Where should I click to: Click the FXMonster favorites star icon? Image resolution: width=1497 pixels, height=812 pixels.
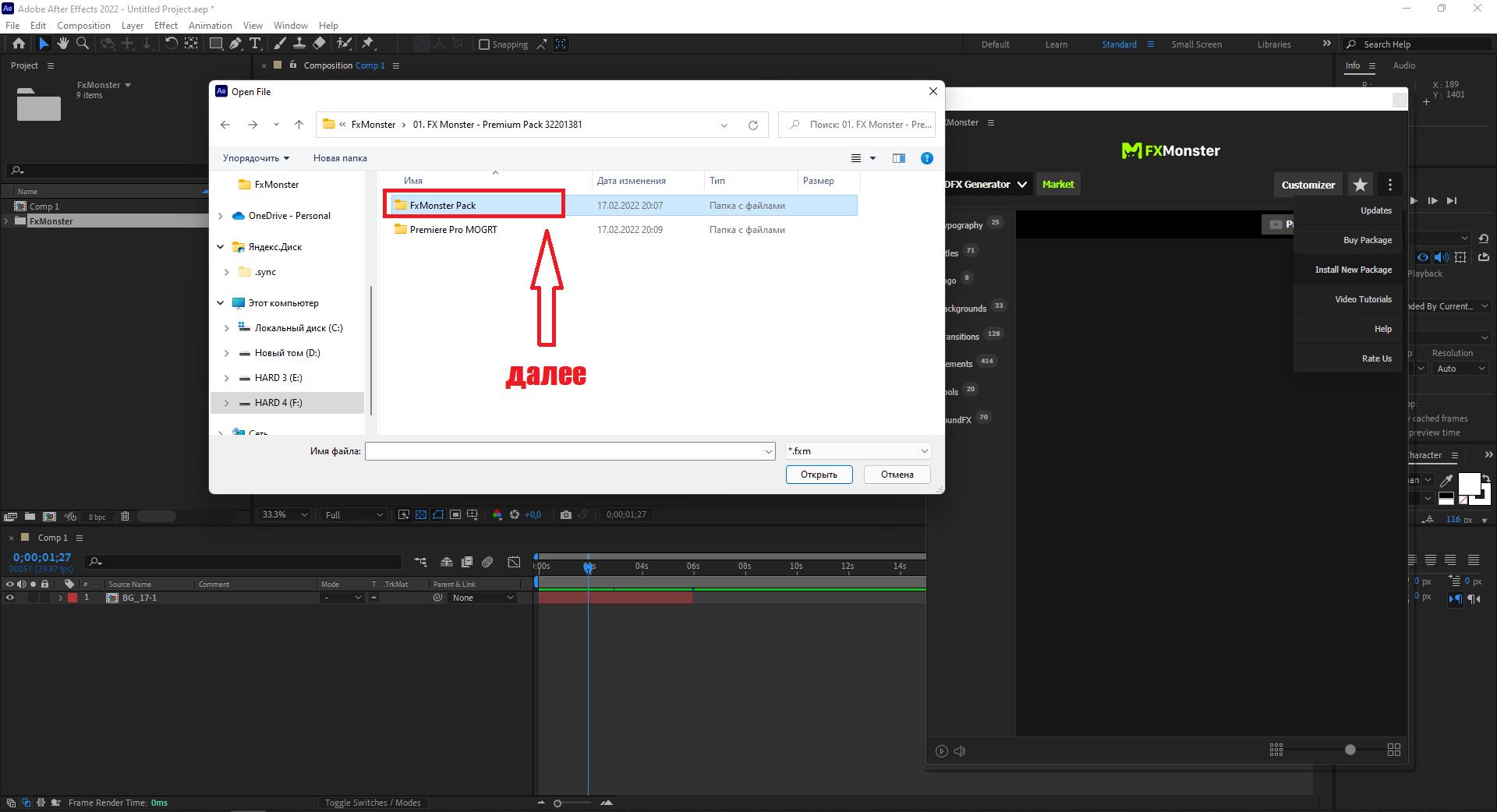coord(1361,185)
